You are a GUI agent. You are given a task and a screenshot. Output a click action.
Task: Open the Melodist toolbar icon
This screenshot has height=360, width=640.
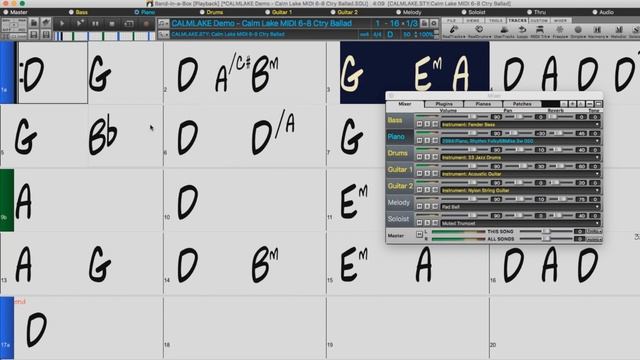(x=619, y=31)
